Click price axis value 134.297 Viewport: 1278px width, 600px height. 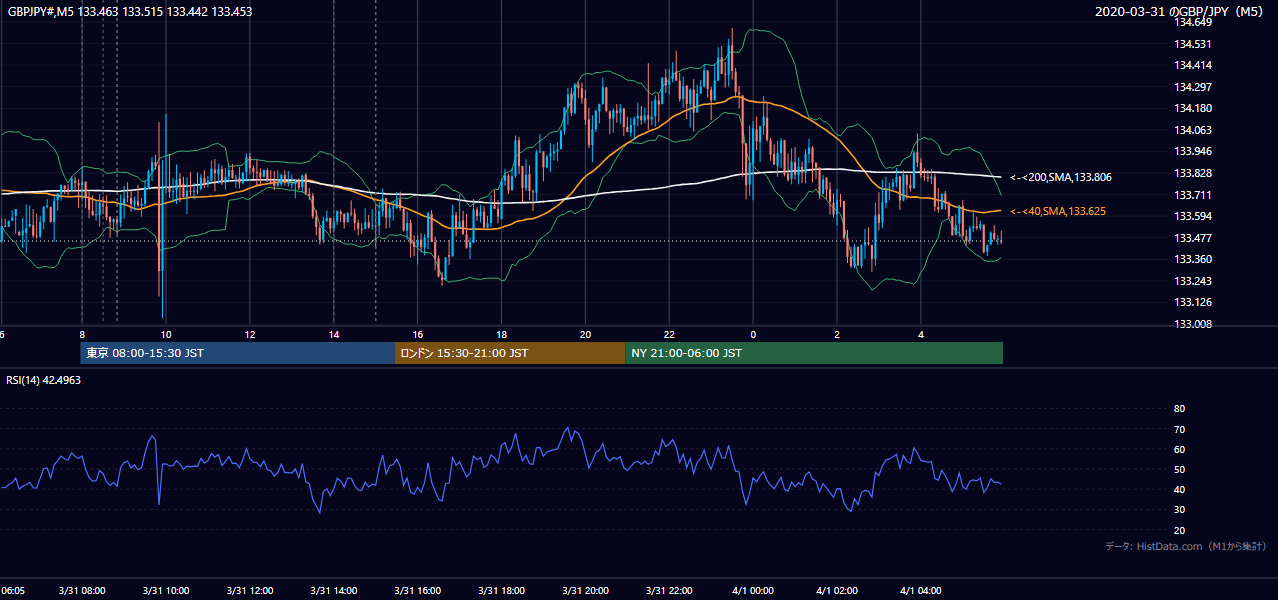click(x=1192, y=87)
